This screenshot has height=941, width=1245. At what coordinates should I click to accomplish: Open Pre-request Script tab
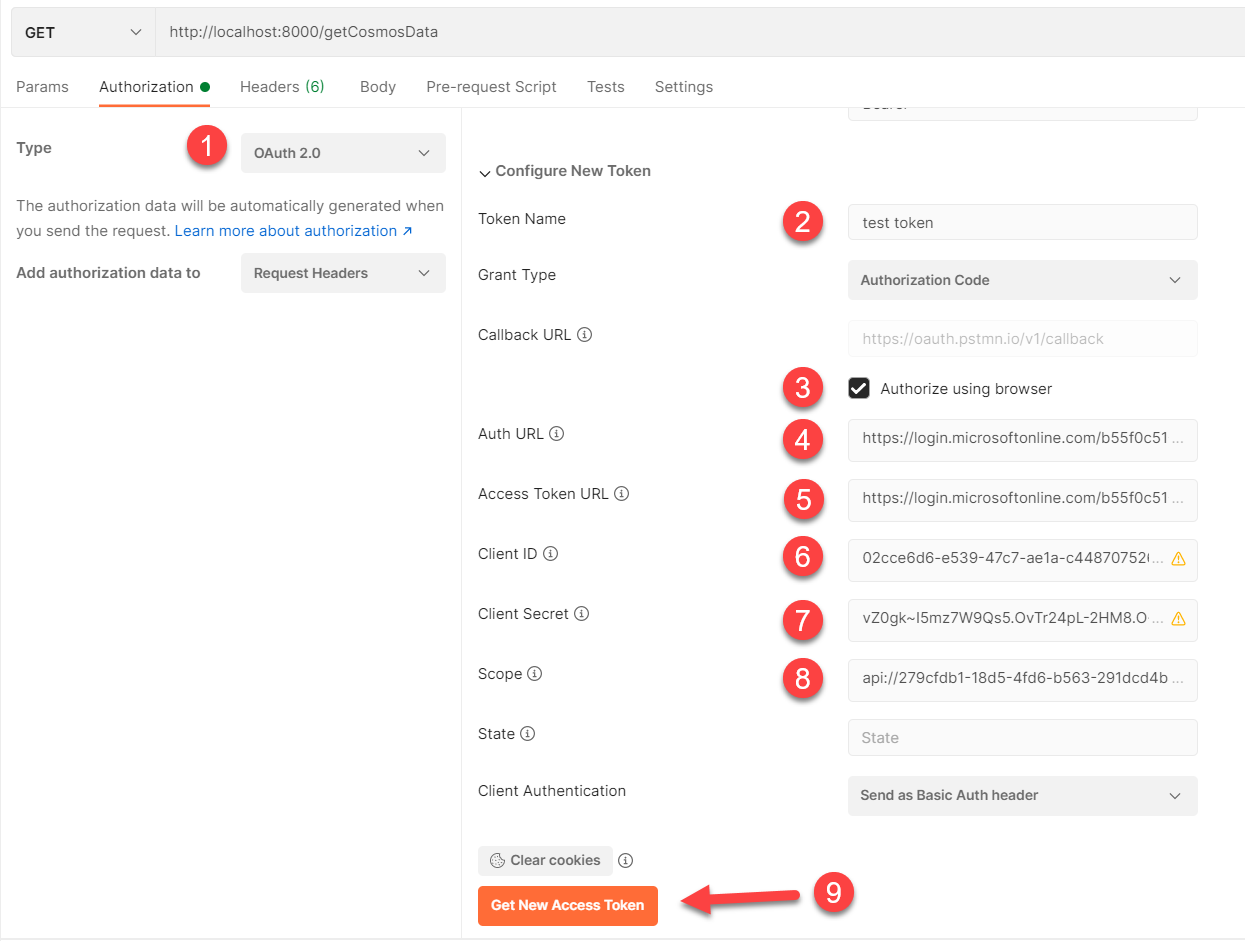tap(491, 87)
